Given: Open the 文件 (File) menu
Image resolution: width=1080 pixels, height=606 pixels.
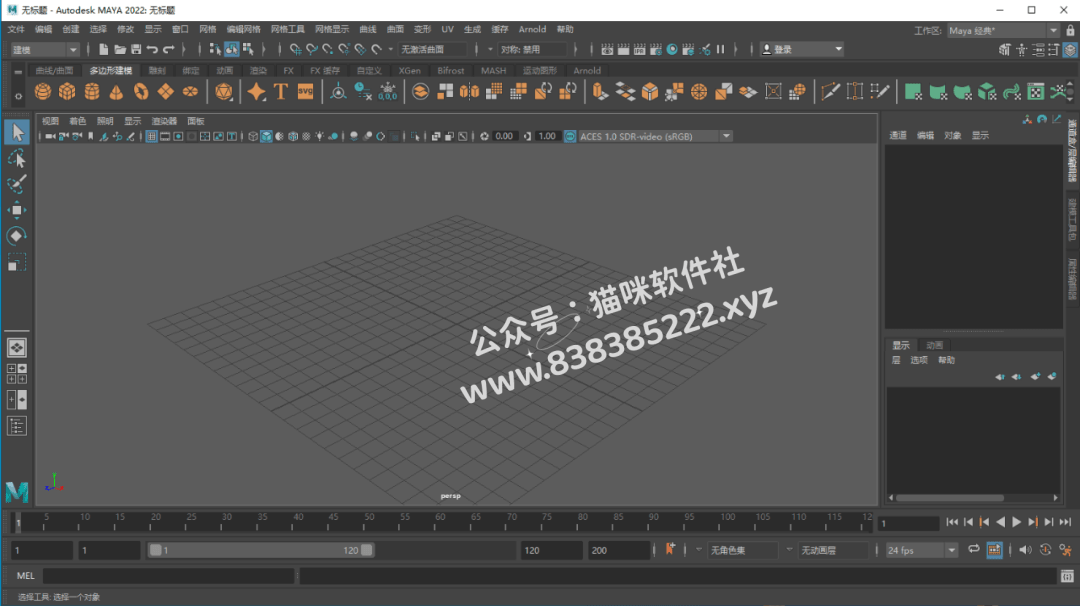Looking at the screenshot, I should coord(16,30).
